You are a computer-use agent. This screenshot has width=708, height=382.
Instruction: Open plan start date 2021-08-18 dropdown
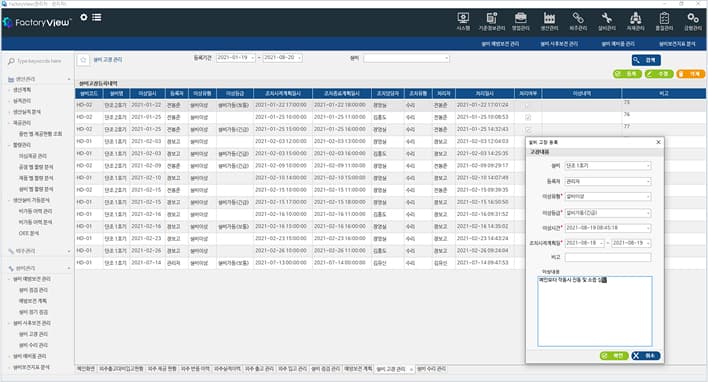tap(601, 243)
